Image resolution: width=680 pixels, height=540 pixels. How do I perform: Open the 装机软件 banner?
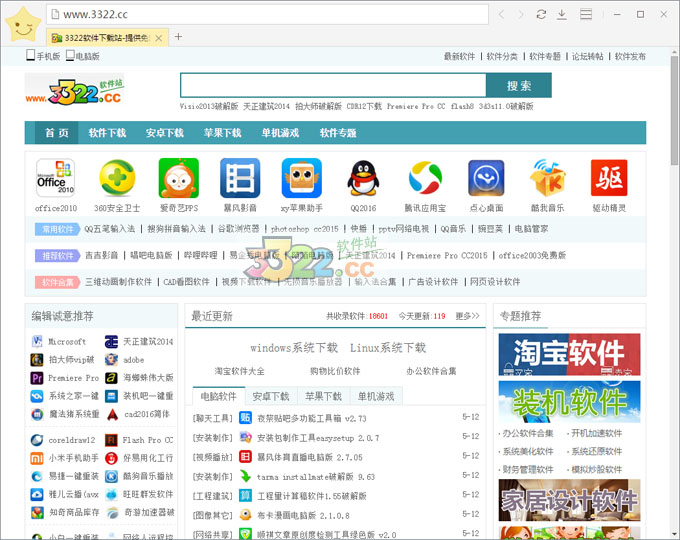pyautogui.click(x=569, y=402)
